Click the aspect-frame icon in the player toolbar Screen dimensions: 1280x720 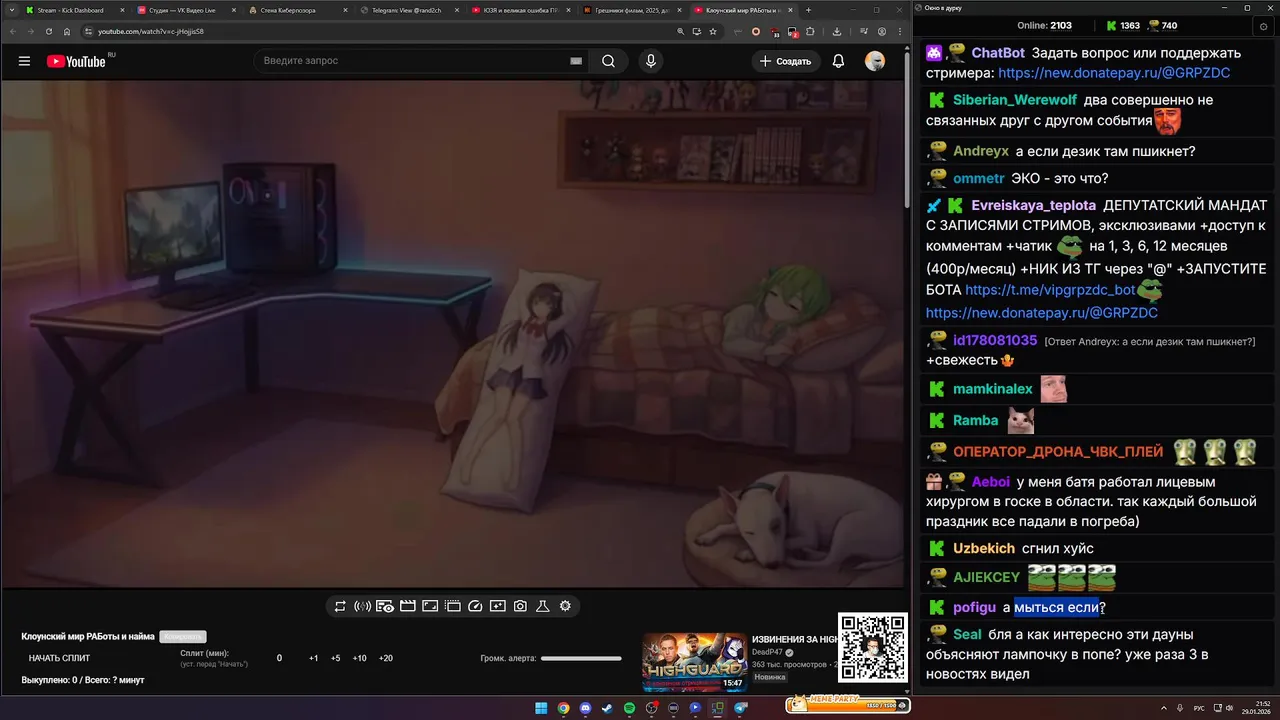click(430, 606)
